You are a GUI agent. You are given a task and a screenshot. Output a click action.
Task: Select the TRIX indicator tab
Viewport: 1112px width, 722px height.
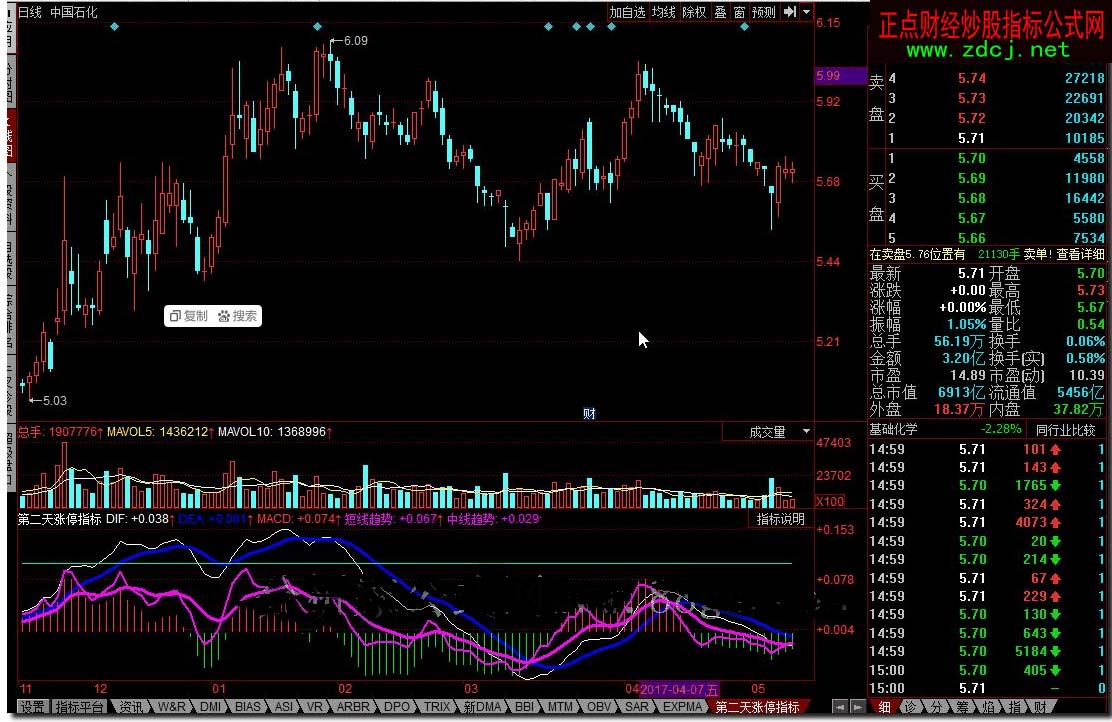point(436,707)
